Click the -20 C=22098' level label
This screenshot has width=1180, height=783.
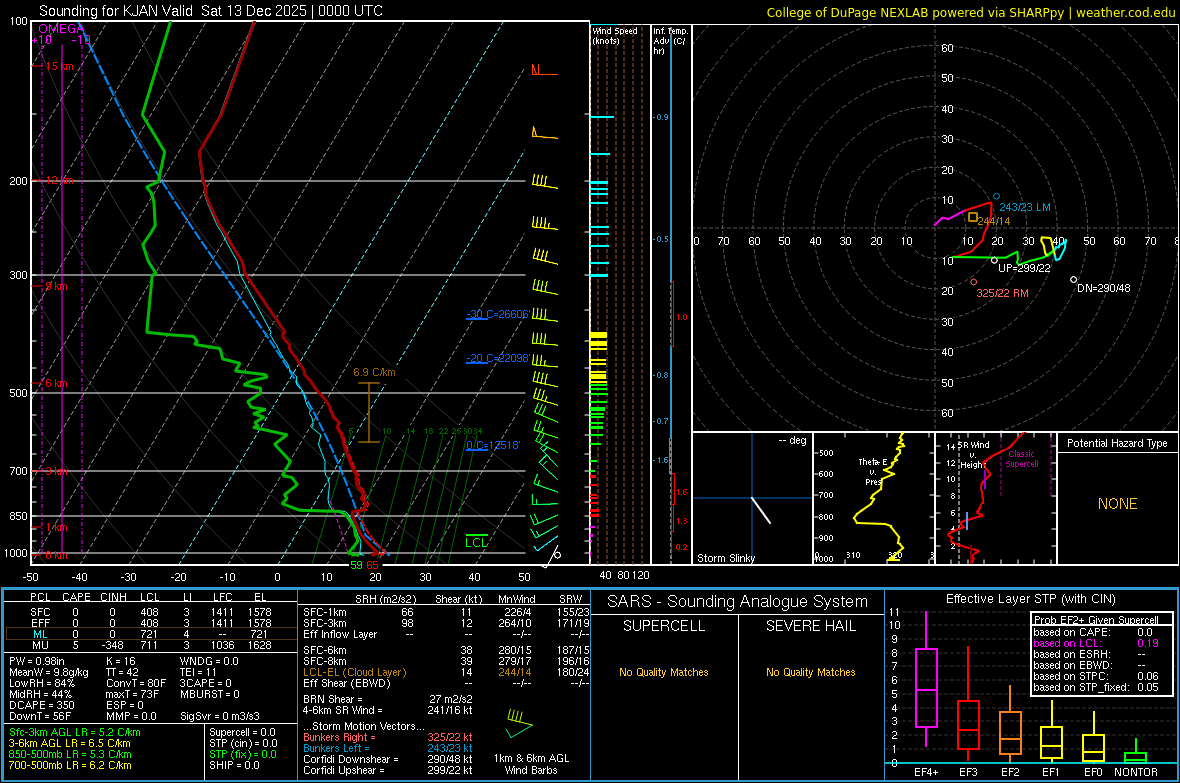(497, 358)
